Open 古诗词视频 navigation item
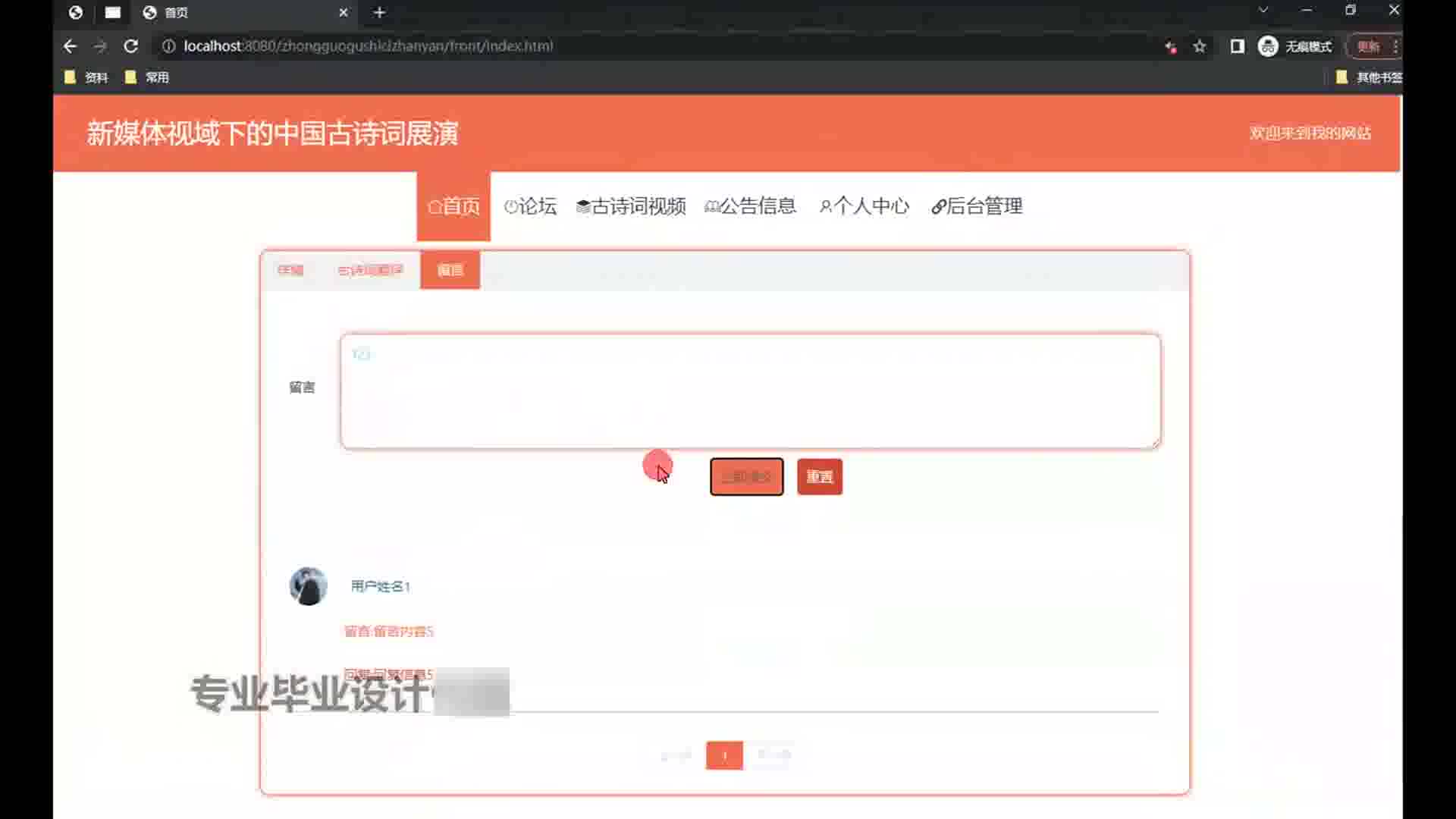This screenshot has width=1456, height=819. pyautogui.click(x=631, y=206)
